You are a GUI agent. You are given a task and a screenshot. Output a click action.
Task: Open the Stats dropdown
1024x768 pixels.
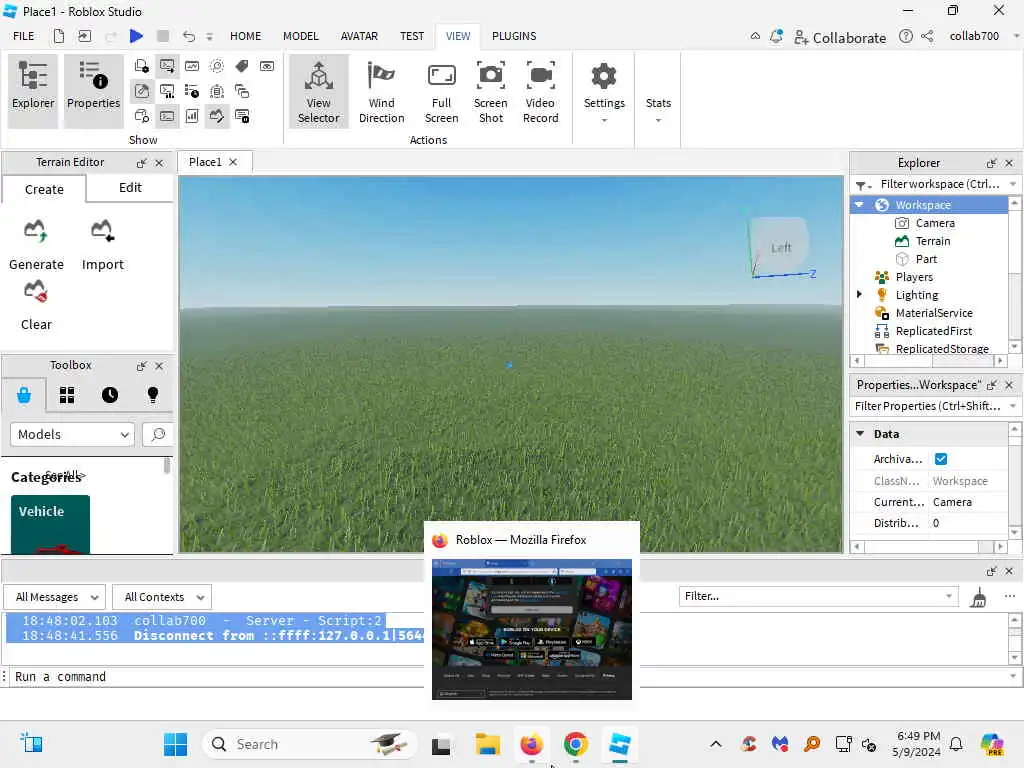click(658, 110)
